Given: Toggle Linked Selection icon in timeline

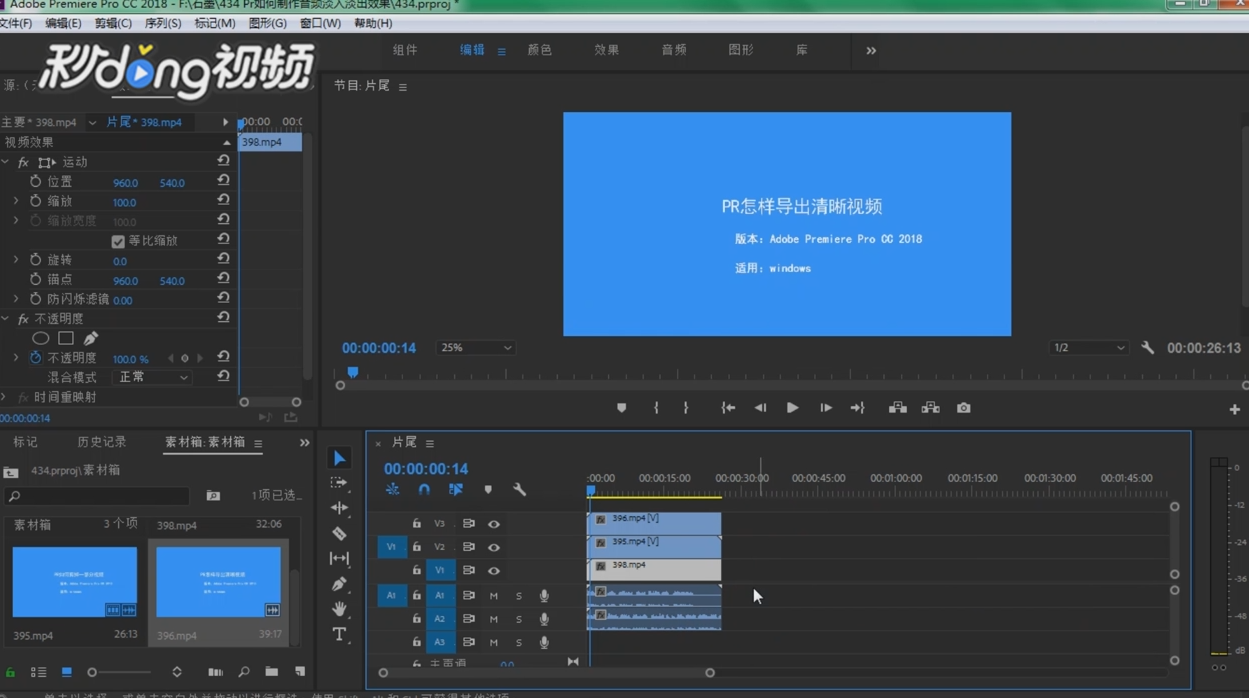Looking at the screenshot, I should click(x=456, y=490).
